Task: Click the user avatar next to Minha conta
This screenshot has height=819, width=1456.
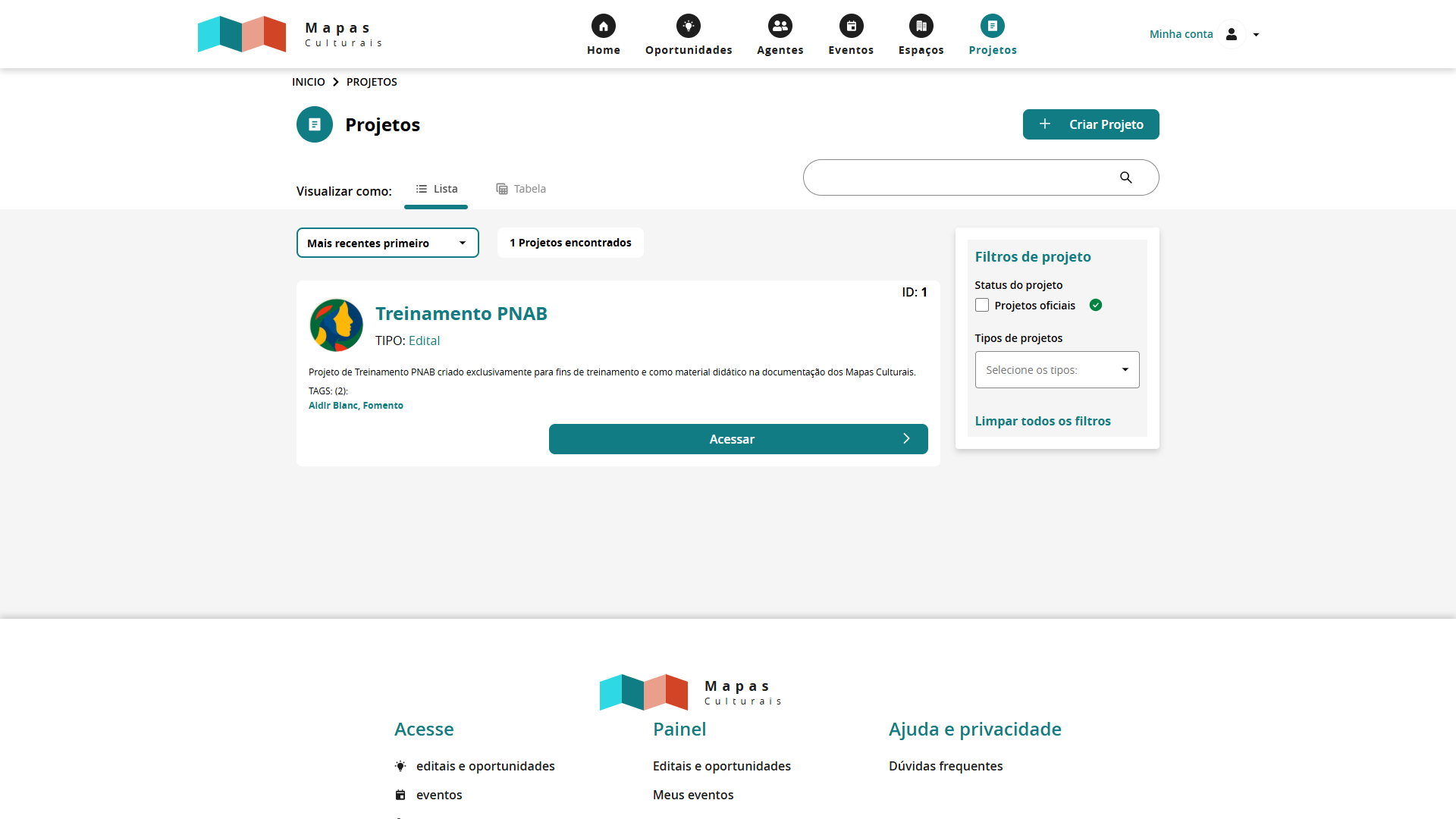Action: (x=1231, y=34)
